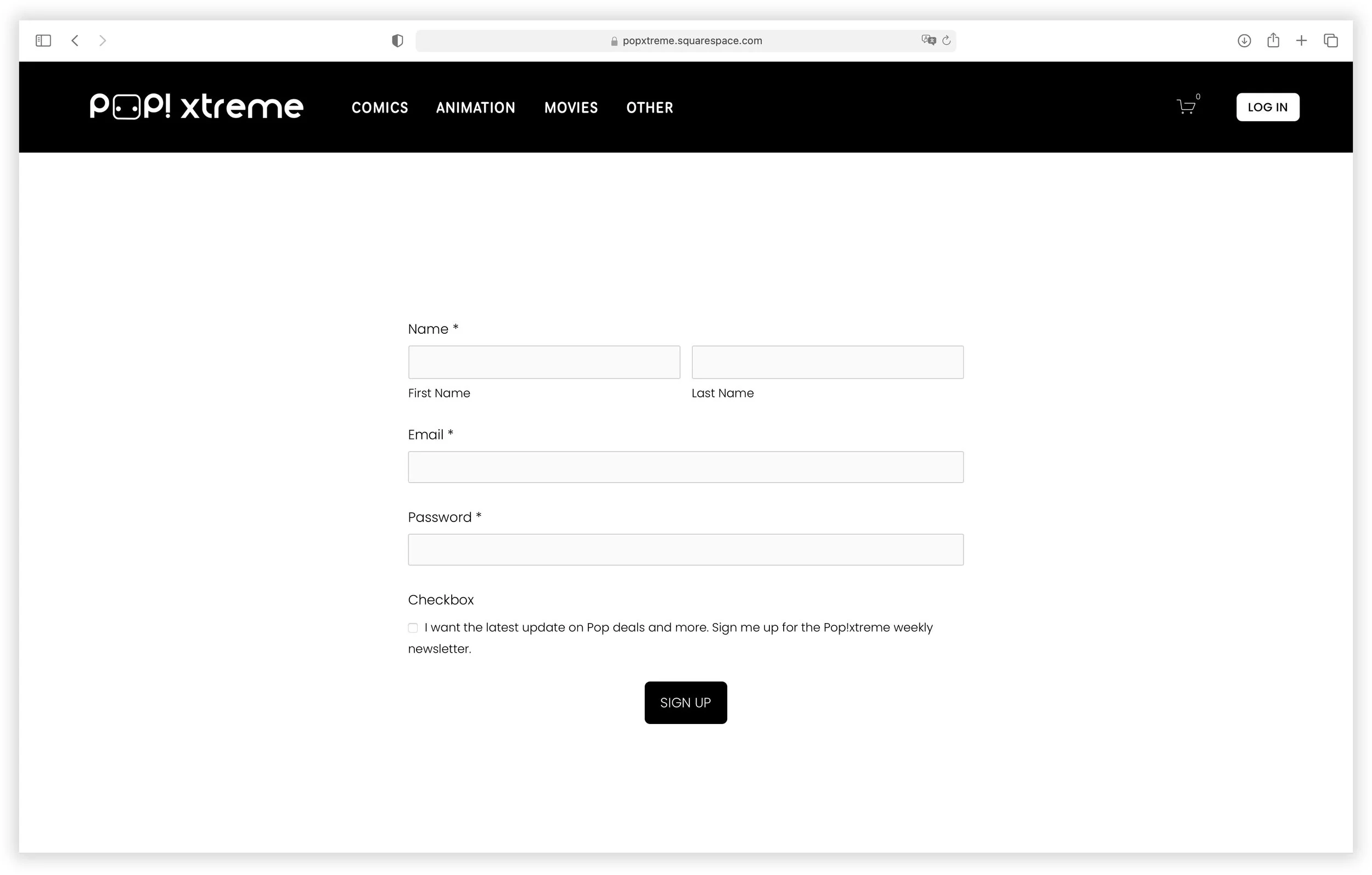The image size is (1372, 875).
Task: Click the Pop! xtreme logo
Action: click(x=196, y=106)
